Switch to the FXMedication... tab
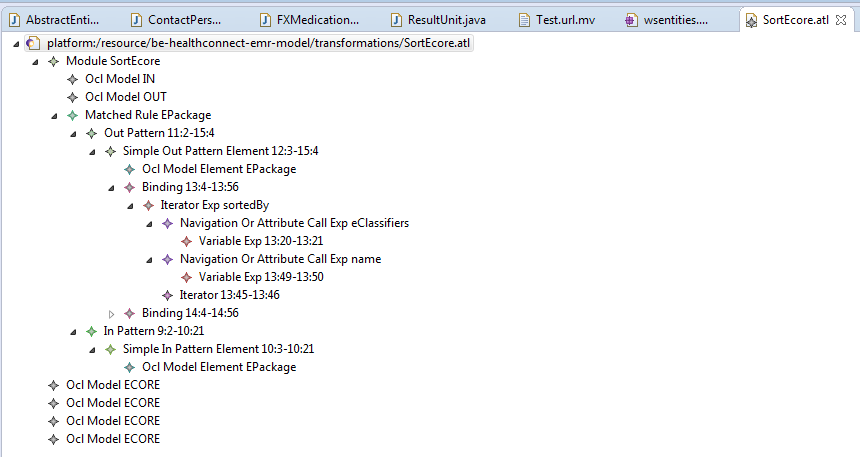The height and width of the screenshot is (457, 860). 310,20
